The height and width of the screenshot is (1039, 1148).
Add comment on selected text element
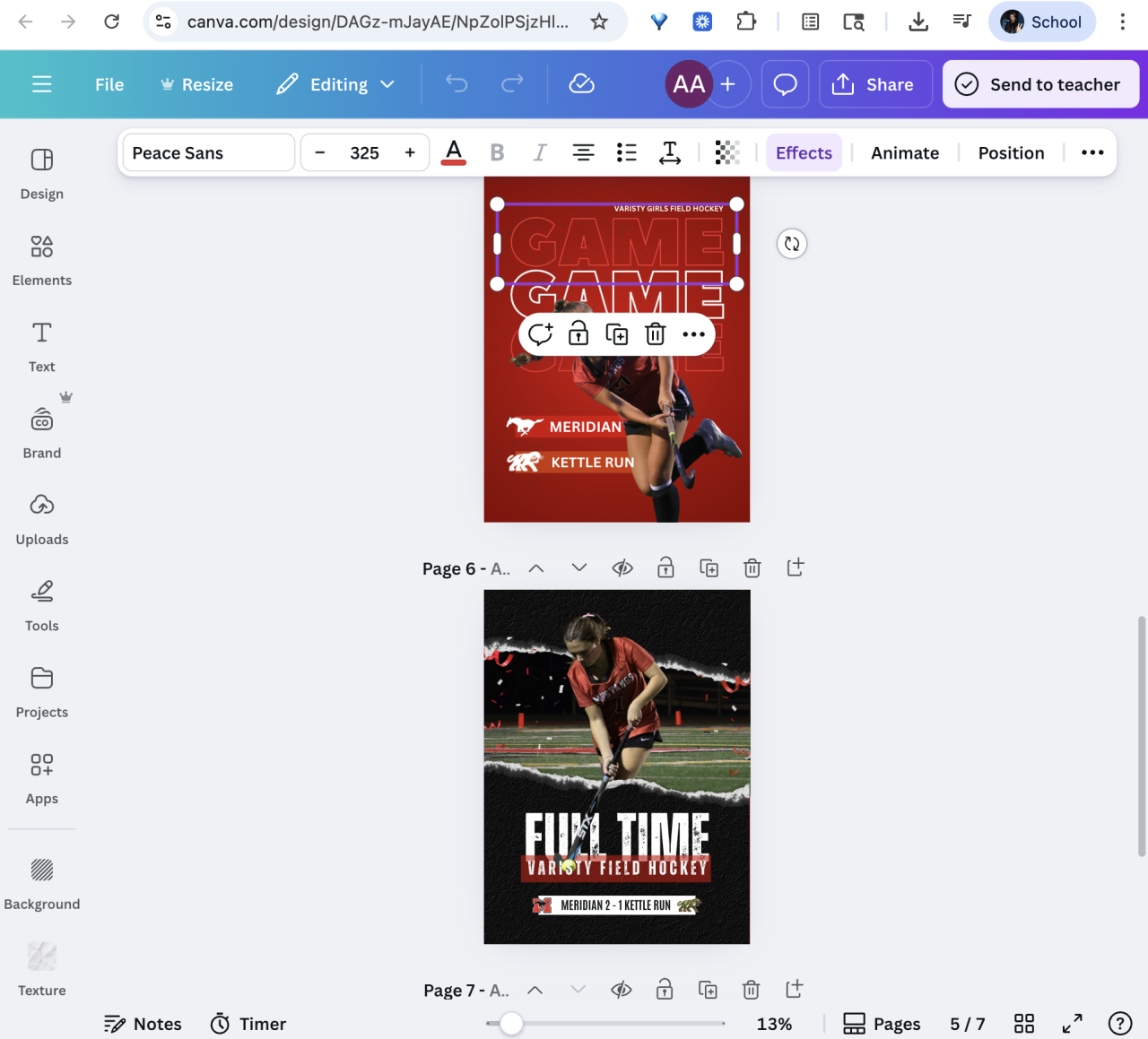point(540,334)
